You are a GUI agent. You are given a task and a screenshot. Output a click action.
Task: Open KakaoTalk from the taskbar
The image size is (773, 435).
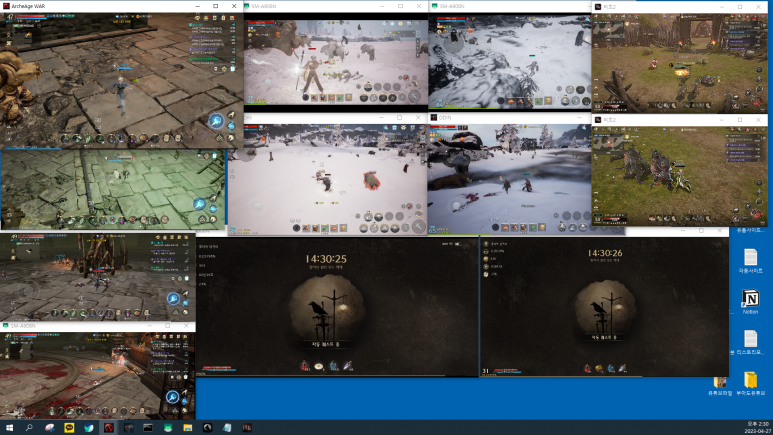pos(69,428)
